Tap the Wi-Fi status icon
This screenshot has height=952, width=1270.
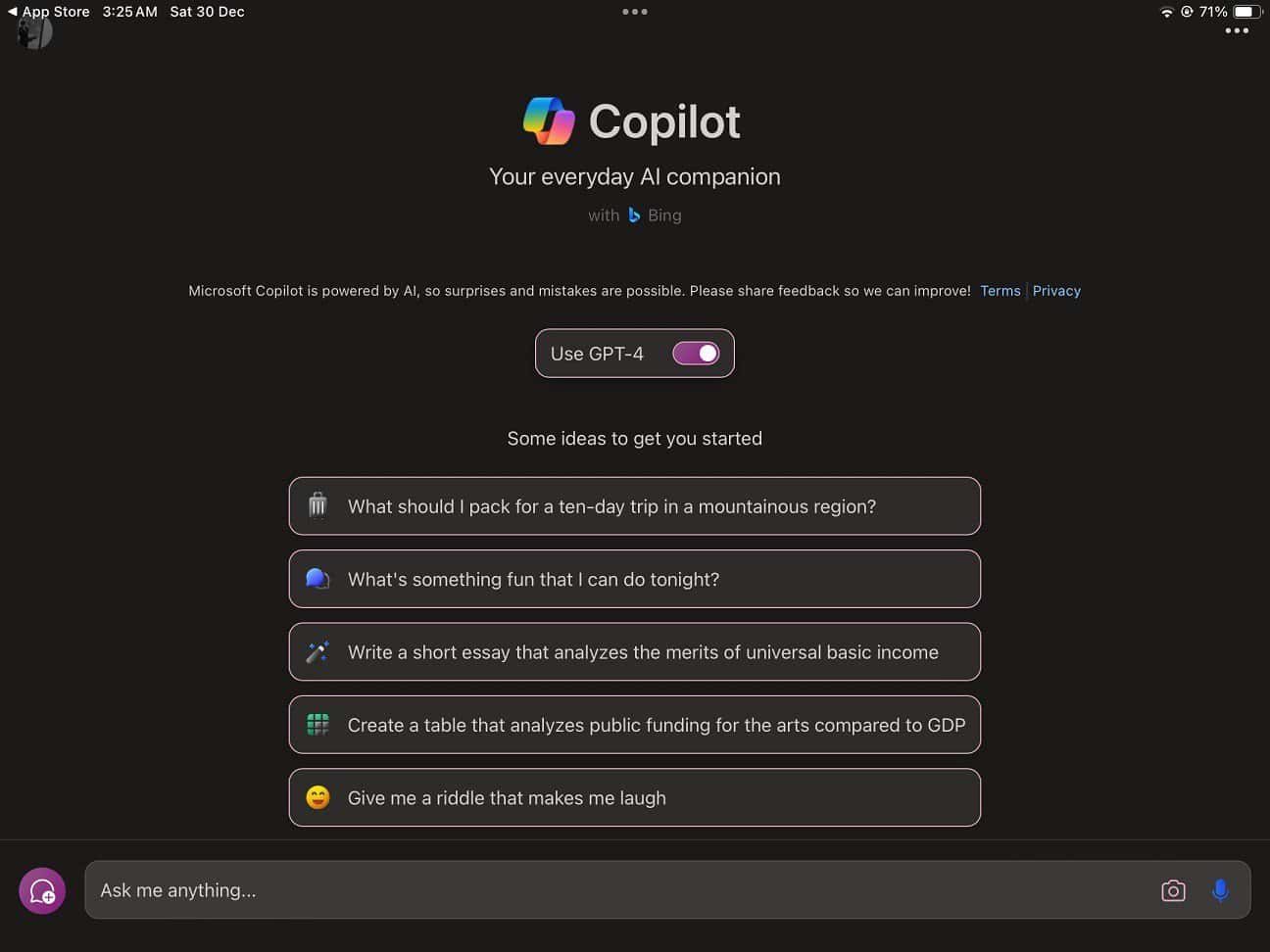point(1166,12)
